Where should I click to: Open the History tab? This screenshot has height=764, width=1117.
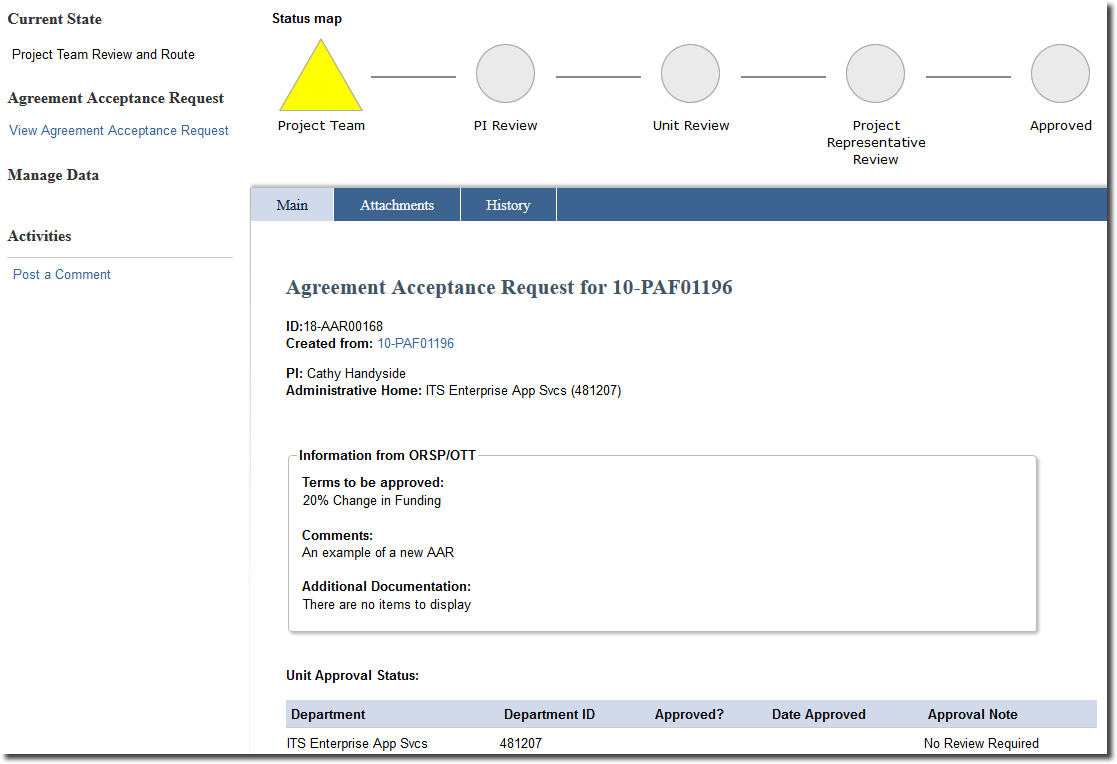tap(508, 205)
